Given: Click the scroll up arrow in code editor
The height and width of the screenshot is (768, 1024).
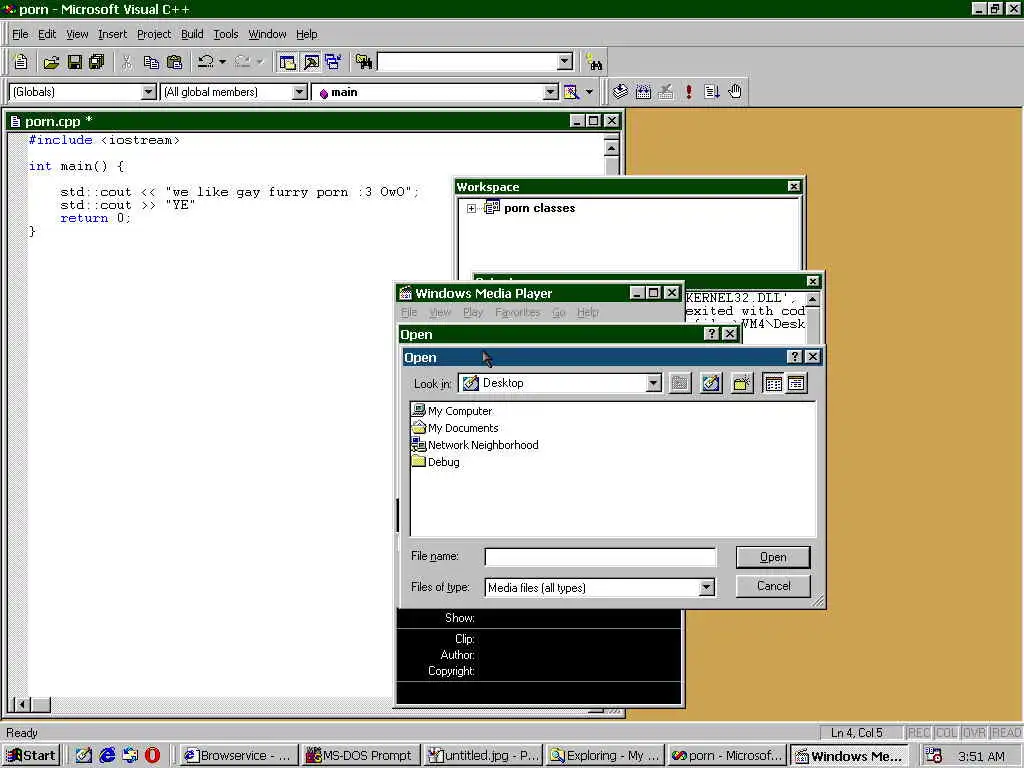Looking at the screenshot, I should pos(611,148).
